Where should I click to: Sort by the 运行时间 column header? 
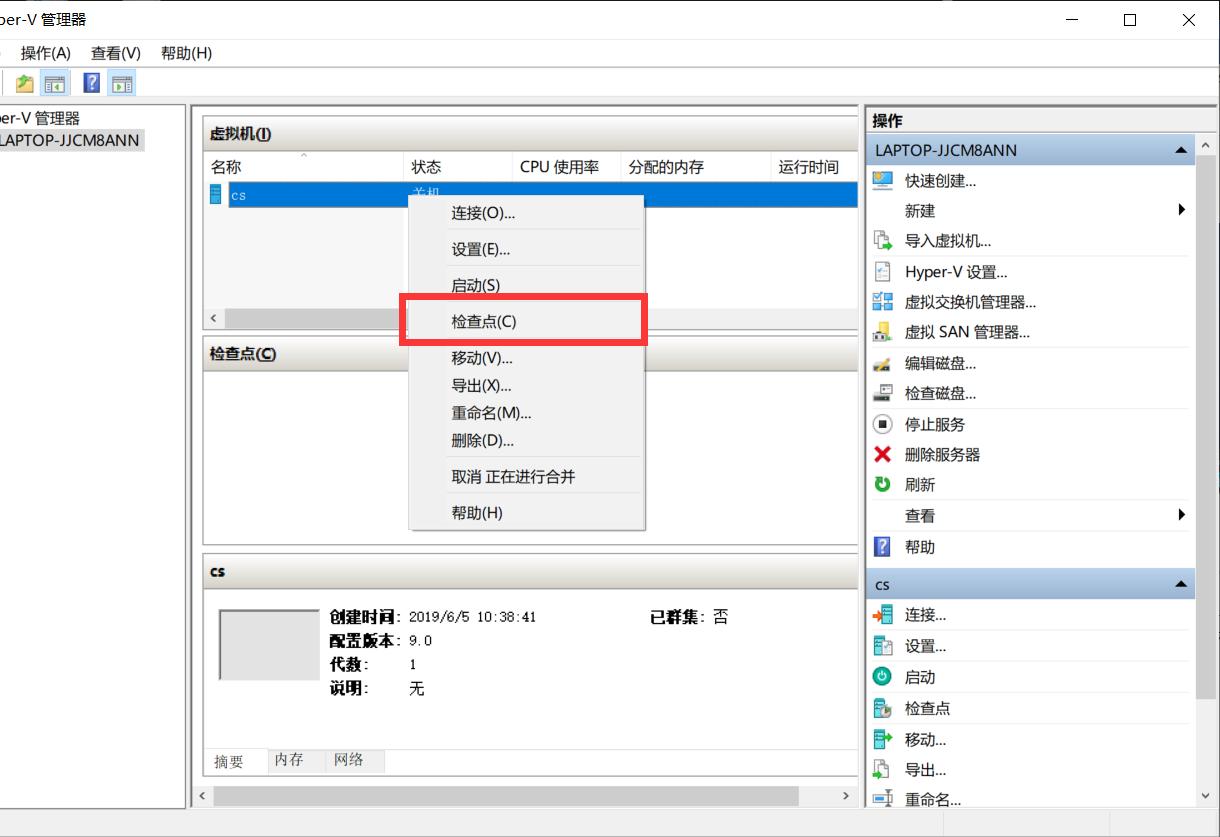point(815,167)
